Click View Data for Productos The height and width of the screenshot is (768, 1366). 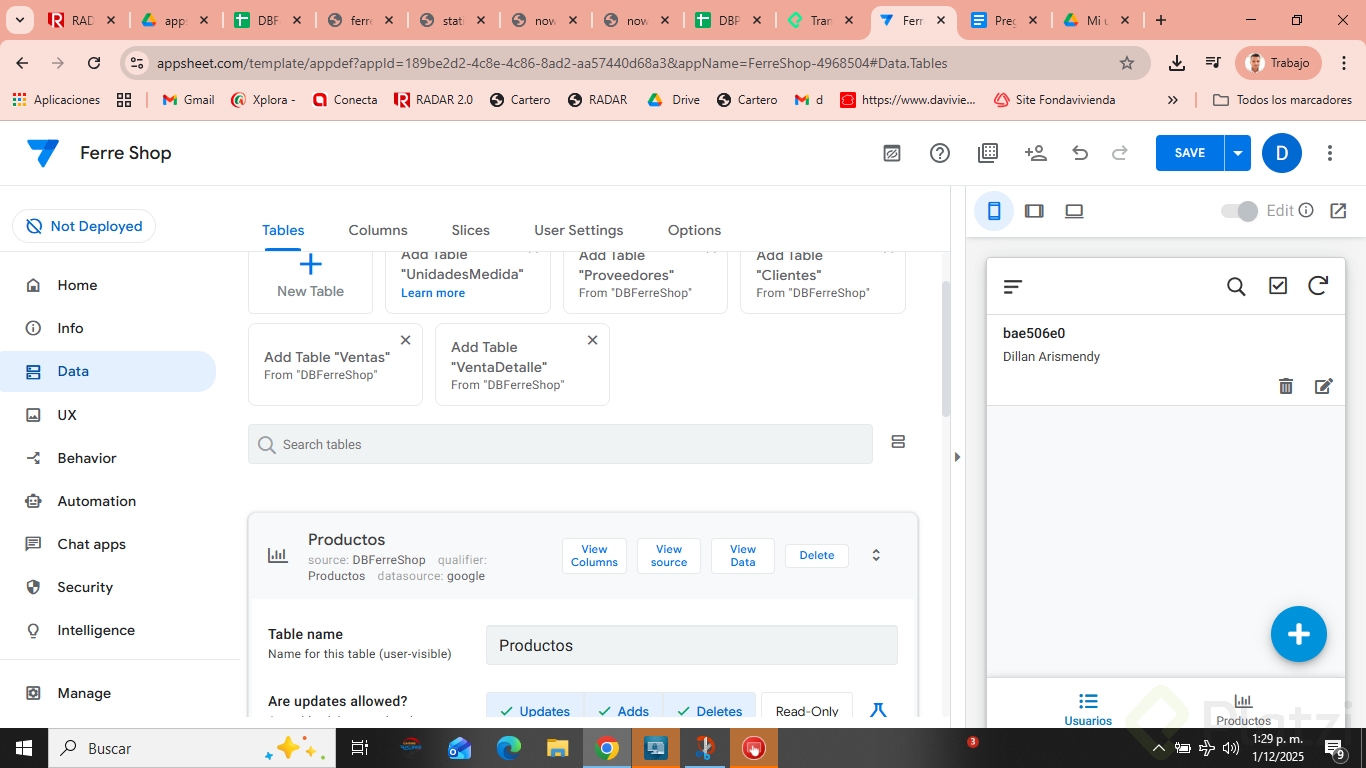tap(743, 556)
